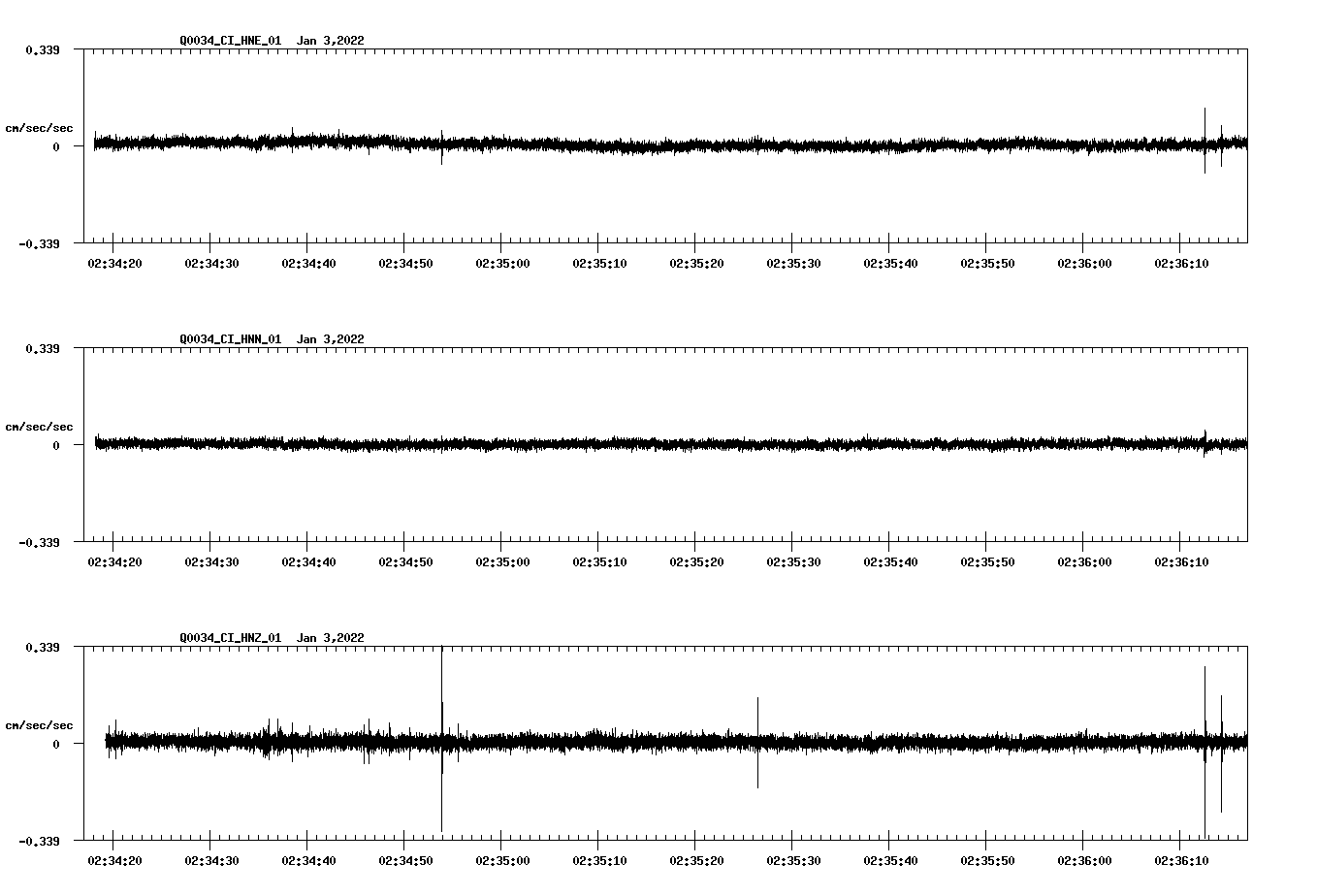This screenshot has height=896, width=1317.
Task: Pick 02:36:10 time label under HNZ plot
Action: point(1181,860)
